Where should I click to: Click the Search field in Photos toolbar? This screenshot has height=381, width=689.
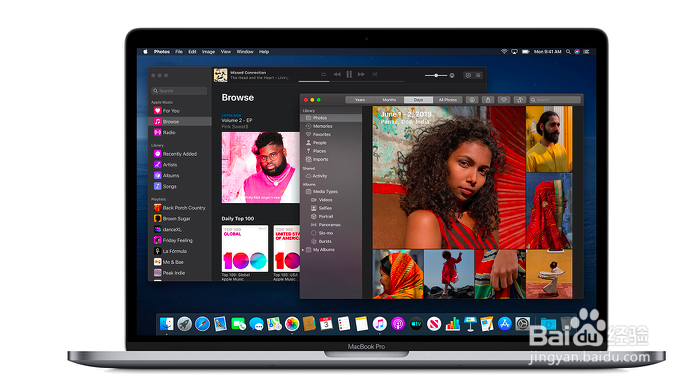click(555, 100)
